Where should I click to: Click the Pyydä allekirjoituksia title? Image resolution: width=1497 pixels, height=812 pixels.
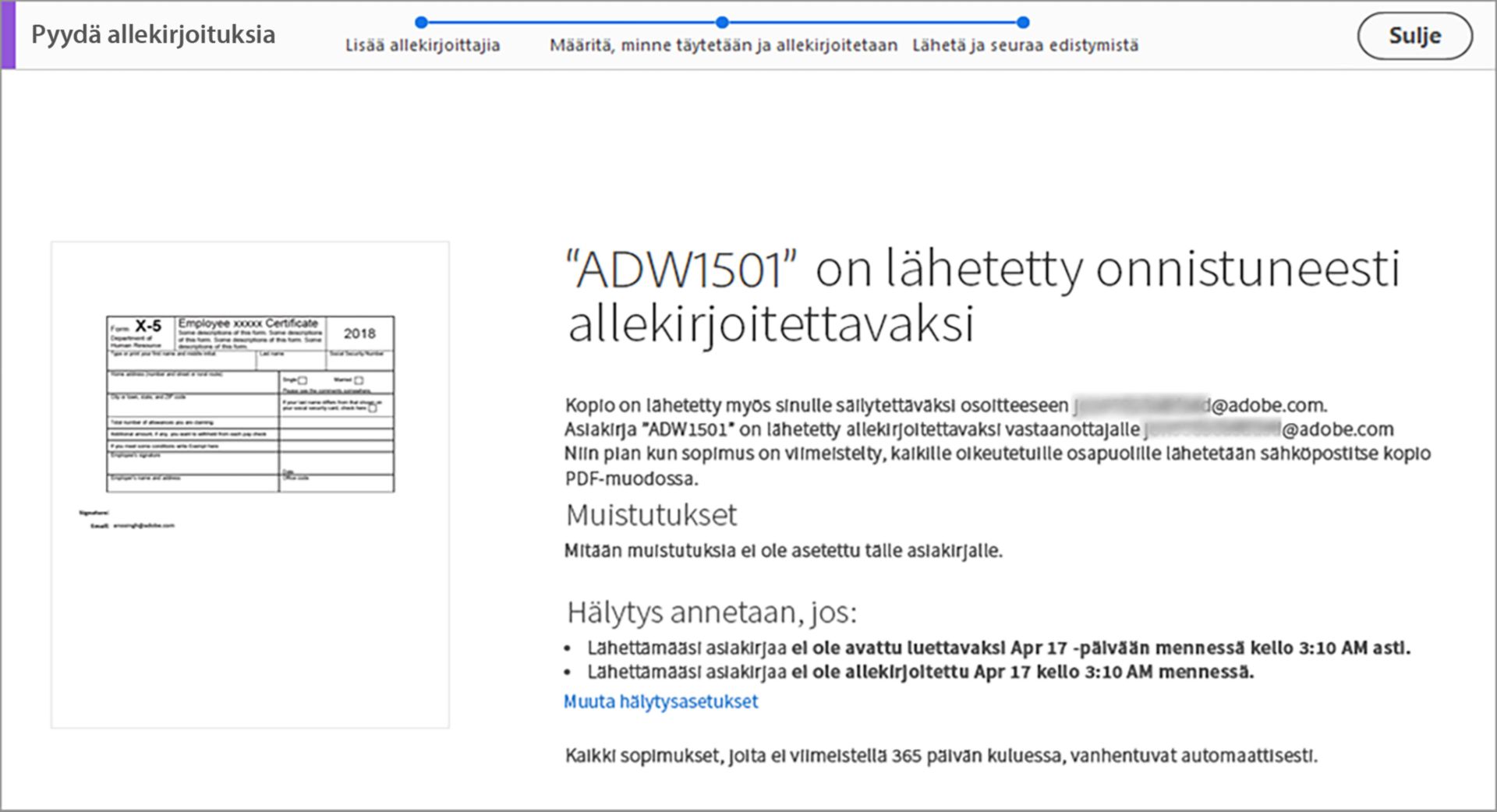(153, 34)
